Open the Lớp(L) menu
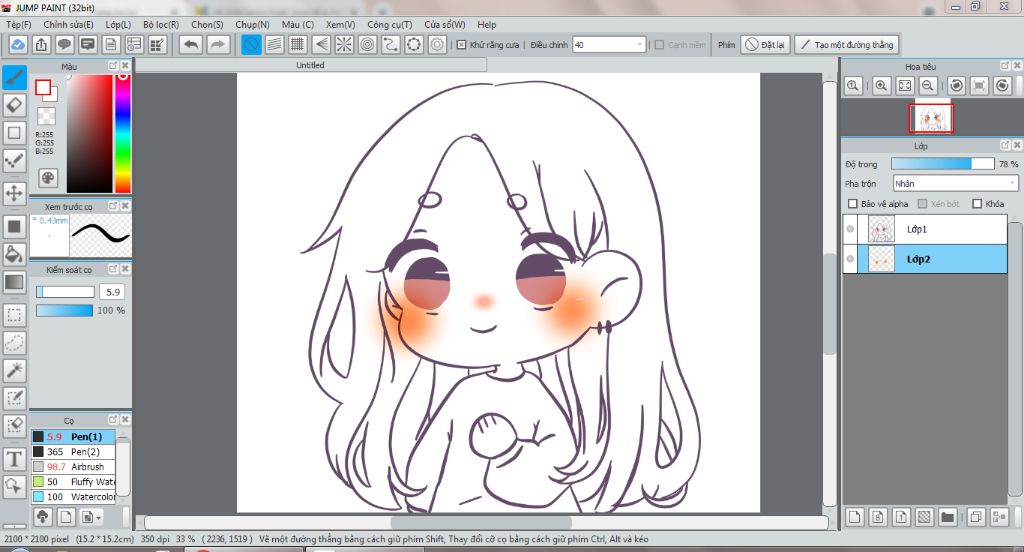Viewport: 1024px width, 552px height. (118, 24)
